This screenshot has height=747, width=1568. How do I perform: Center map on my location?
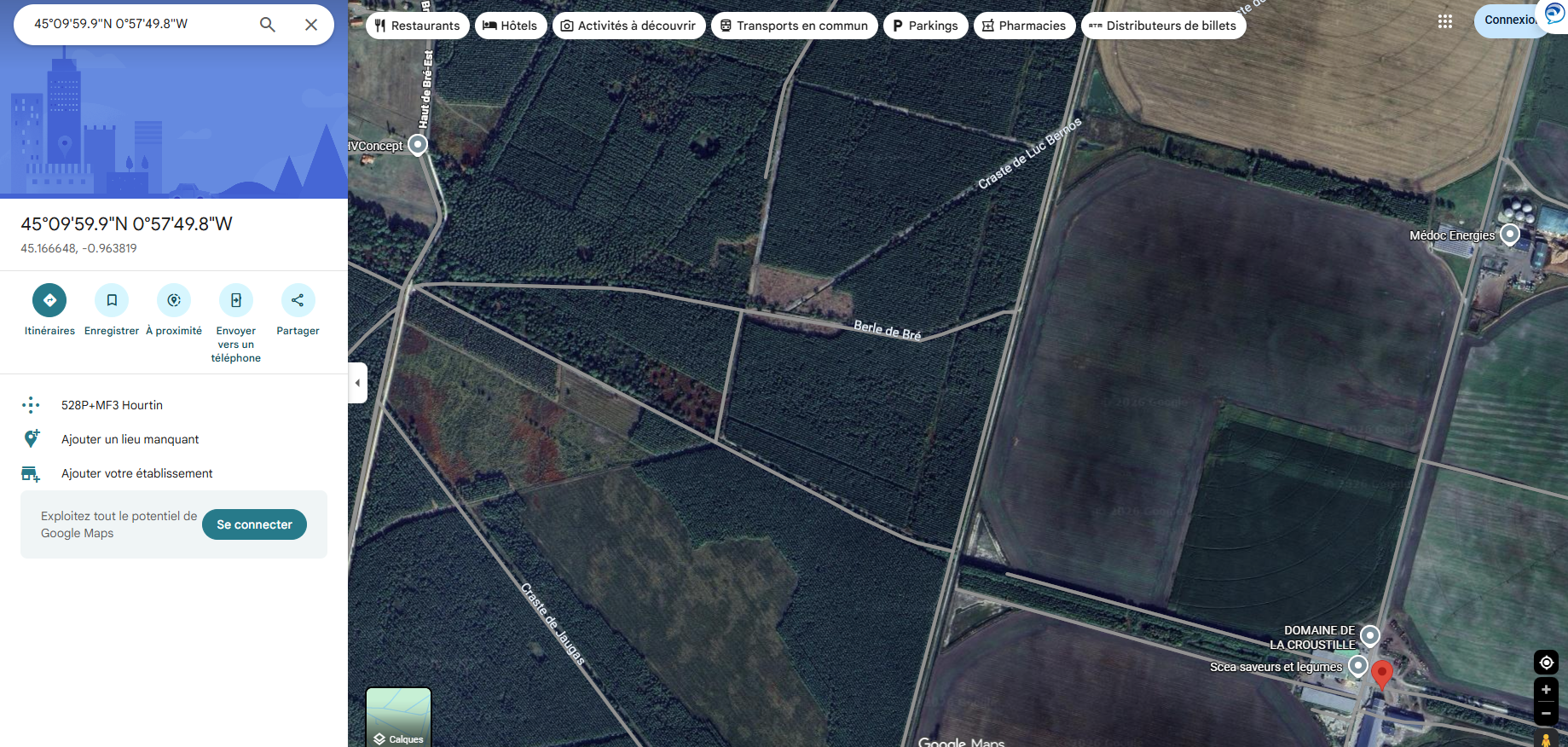1546,662
